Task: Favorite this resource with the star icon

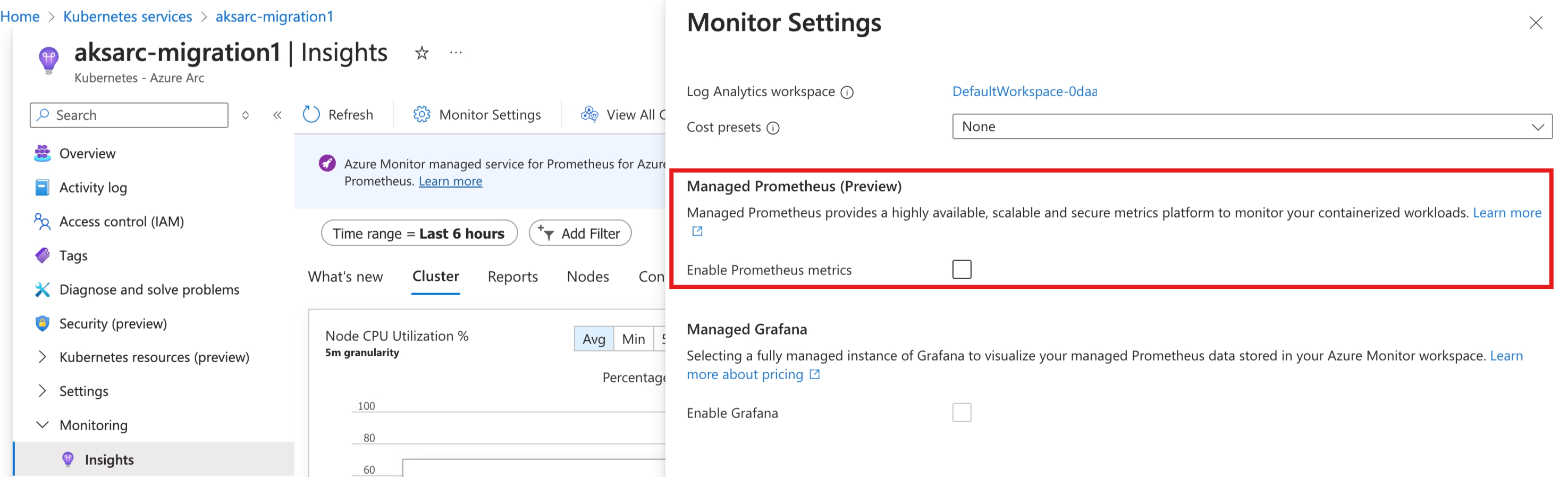Action: click(x=422, y=53)
